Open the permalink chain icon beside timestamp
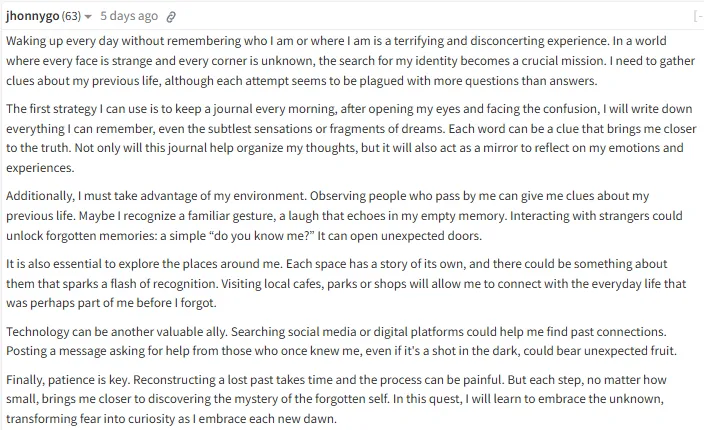The width and height of the screenshot is (704, 430). [x=171, y=17]
